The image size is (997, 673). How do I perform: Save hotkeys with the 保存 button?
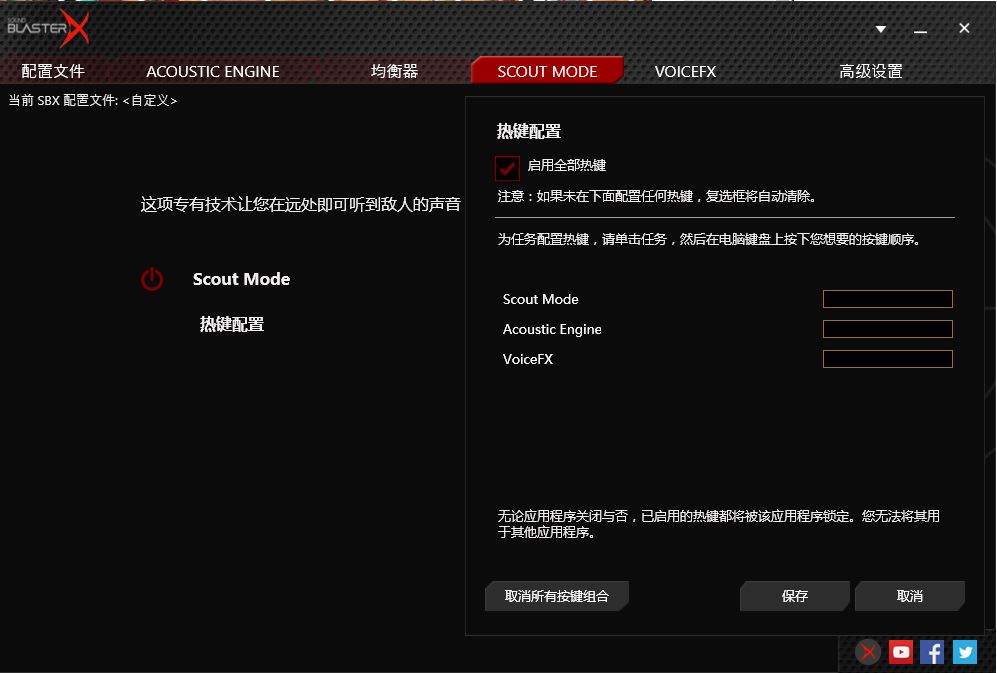(795, 596)
